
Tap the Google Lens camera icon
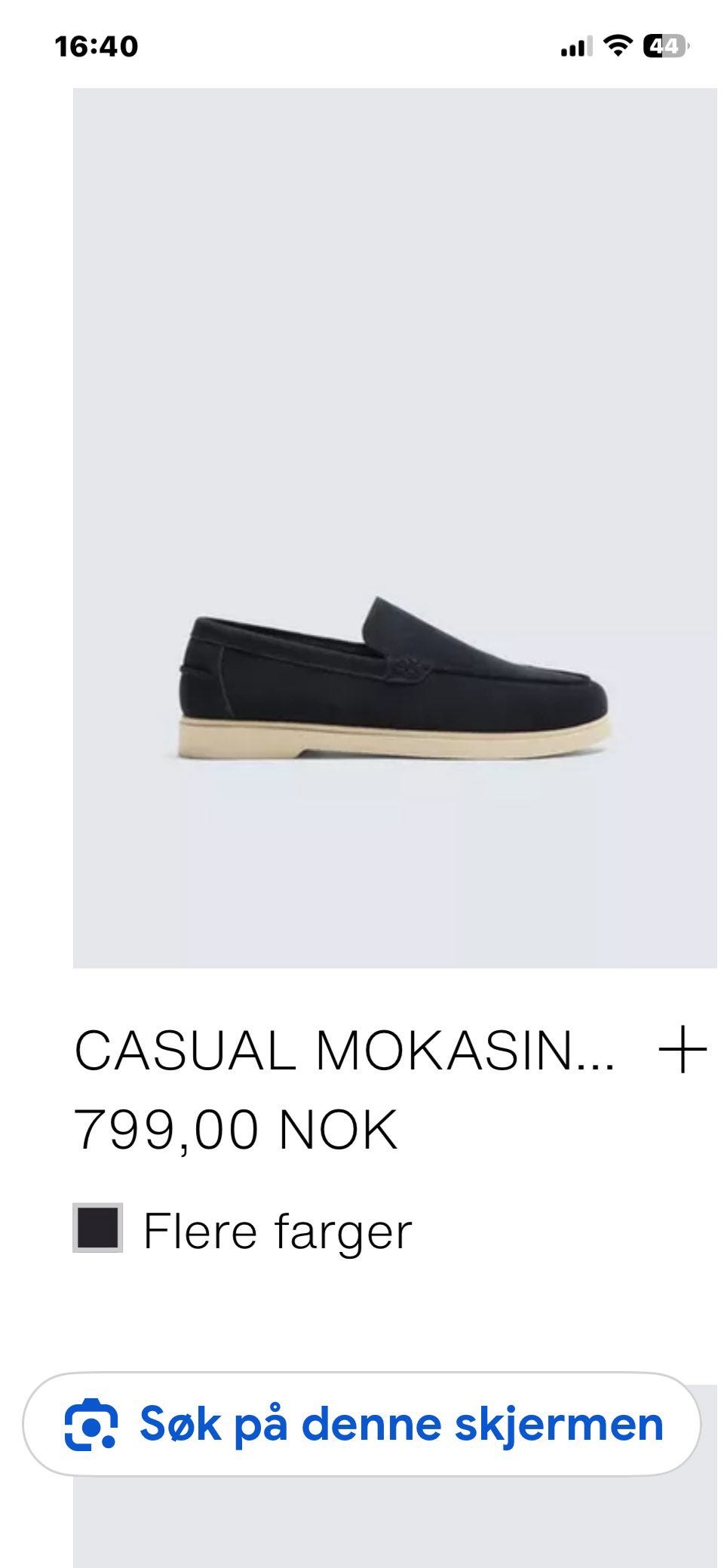coord(90,1424)
